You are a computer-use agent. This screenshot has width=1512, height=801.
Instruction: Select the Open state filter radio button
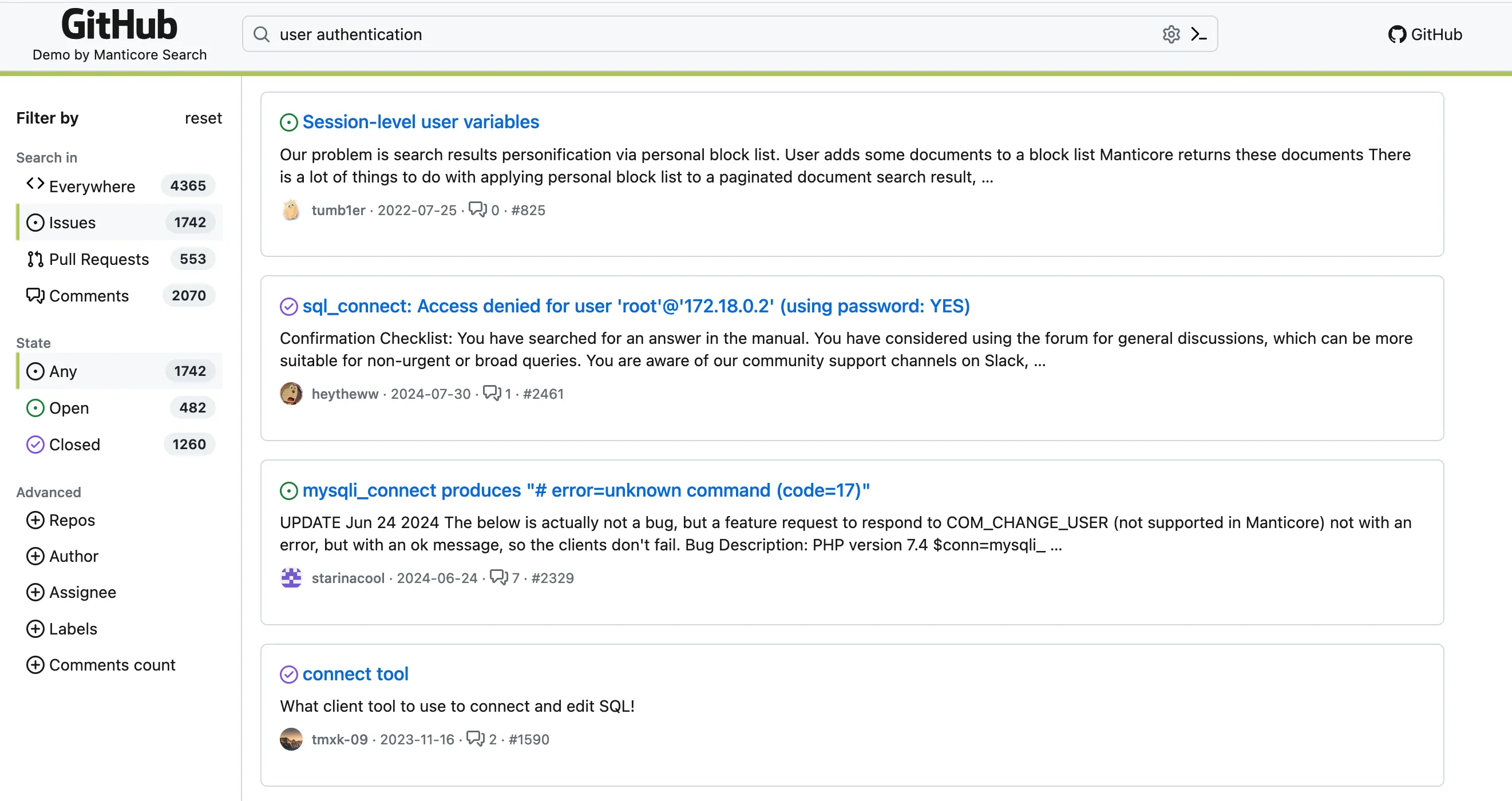click(36, 408)
